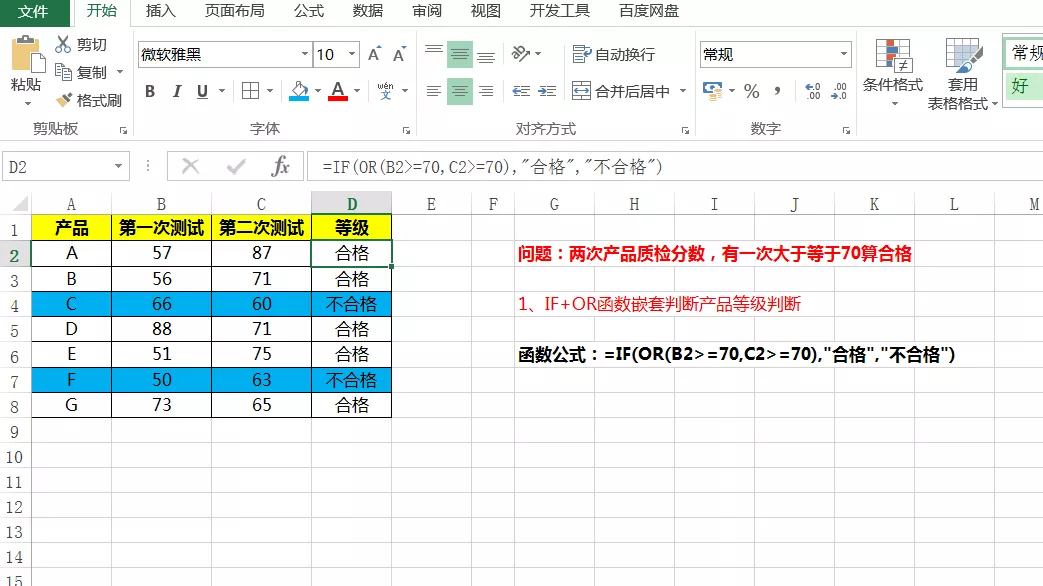Image resolution: width=1043 pixels, height=586 pixels.
Task: Open clipboard group dialog launcher
Action: click(123, 131)
